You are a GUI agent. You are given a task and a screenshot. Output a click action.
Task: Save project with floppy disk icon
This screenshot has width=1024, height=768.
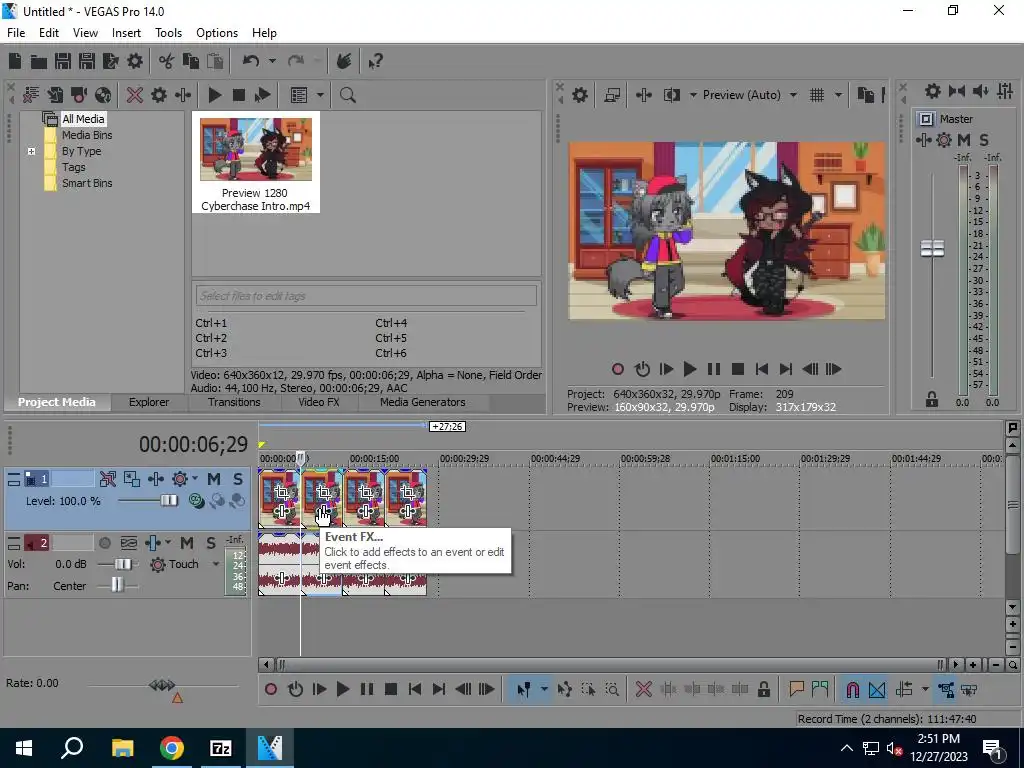[63, 61]
